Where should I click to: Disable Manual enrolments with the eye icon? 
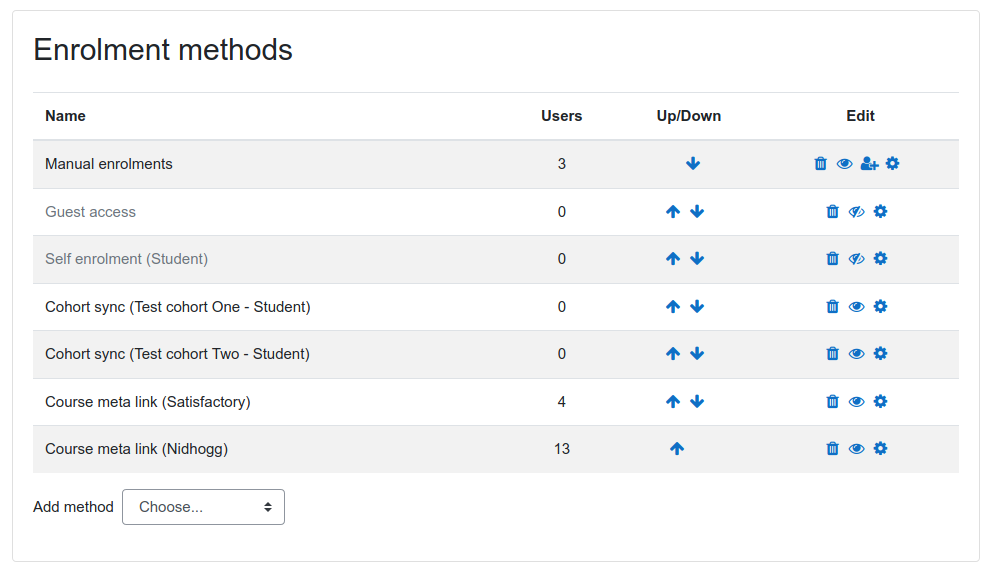click(x=845, y=164)
